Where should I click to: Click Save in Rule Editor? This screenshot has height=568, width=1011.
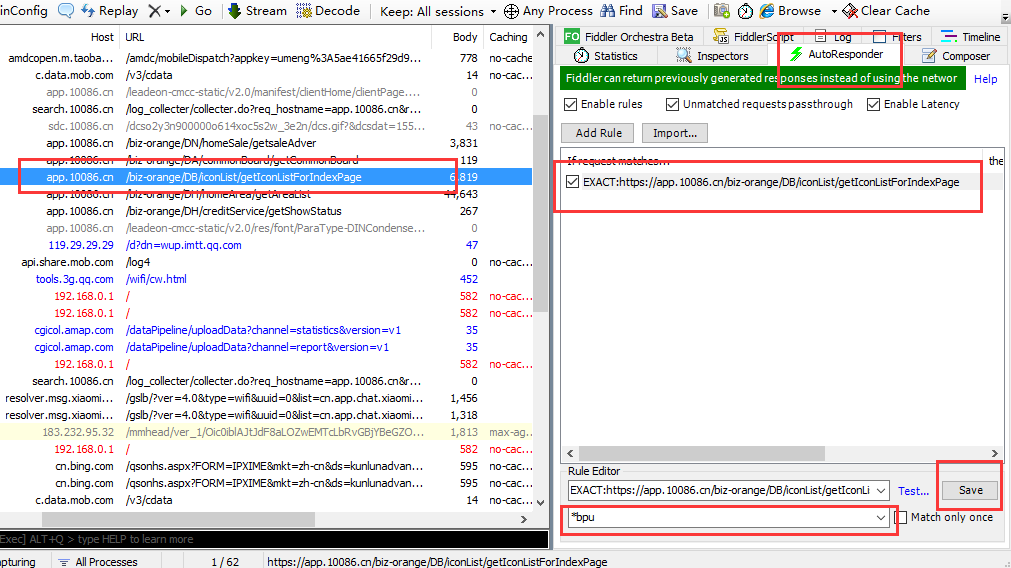pos(970,490)
